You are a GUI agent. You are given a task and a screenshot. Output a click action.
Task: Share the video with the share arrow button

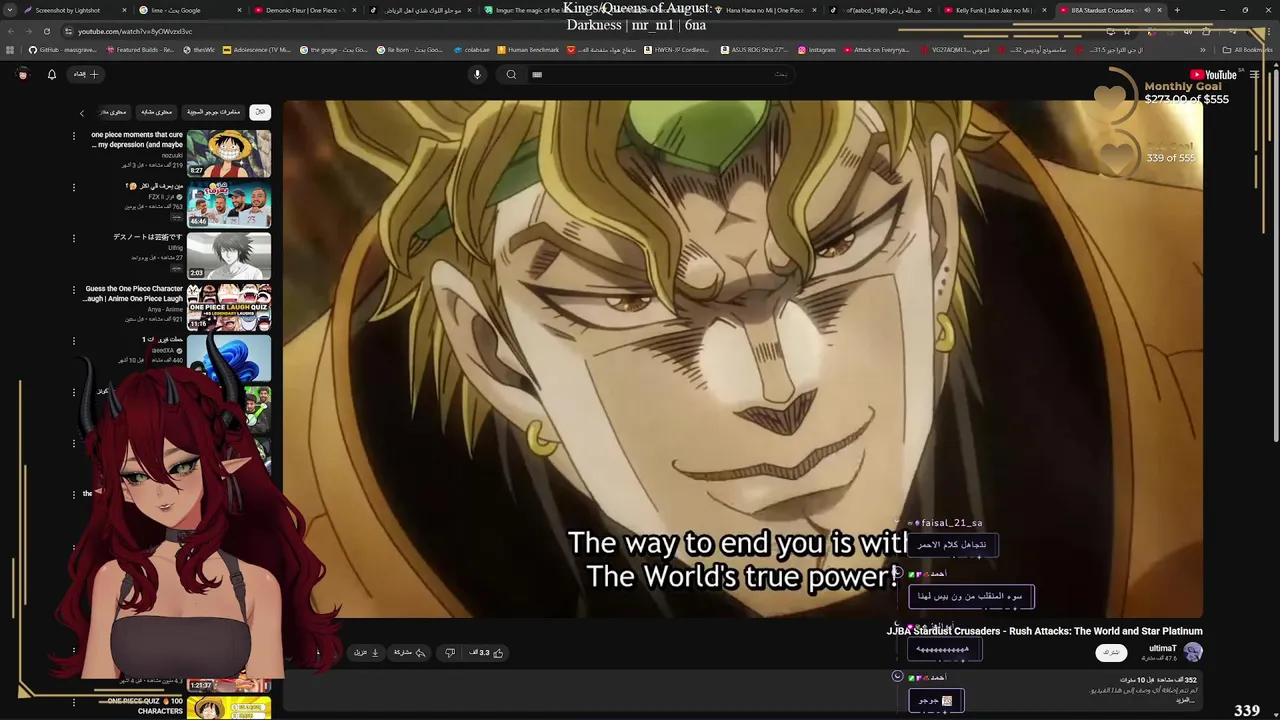pos(409,653)
